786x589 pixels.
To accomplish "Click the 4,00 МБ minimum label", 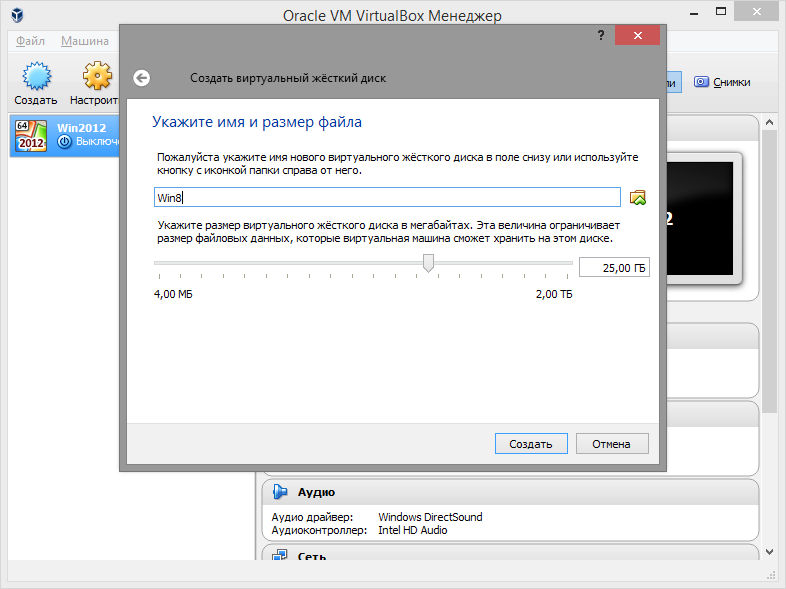I will click(x=173, y=294).
